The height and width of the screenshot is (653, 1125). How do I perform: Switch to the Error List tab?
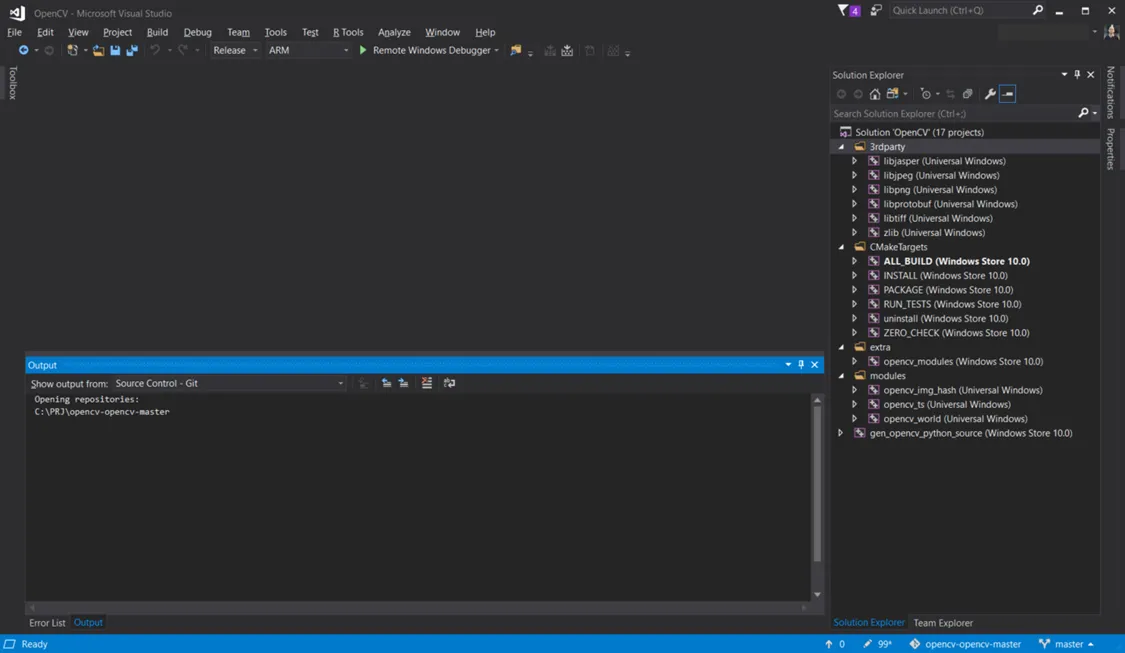pyautogui.click(x=47, y=623)
